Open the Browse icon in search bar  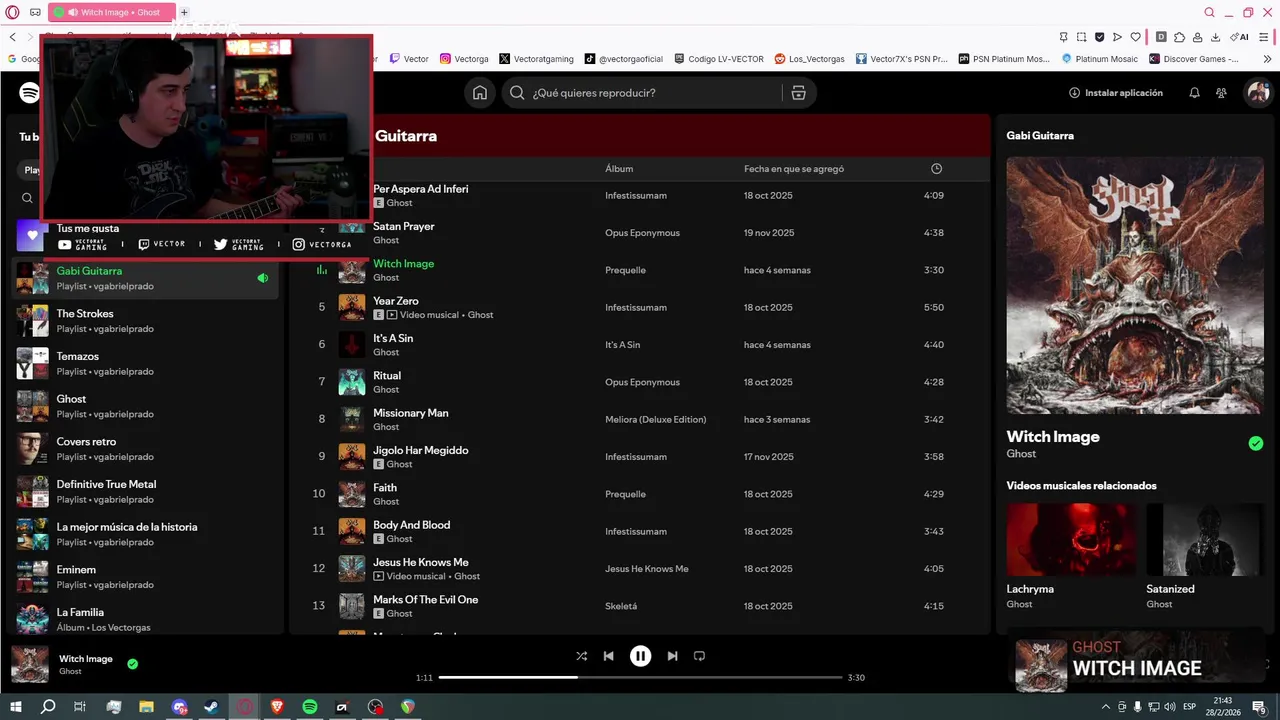[798, 93]
